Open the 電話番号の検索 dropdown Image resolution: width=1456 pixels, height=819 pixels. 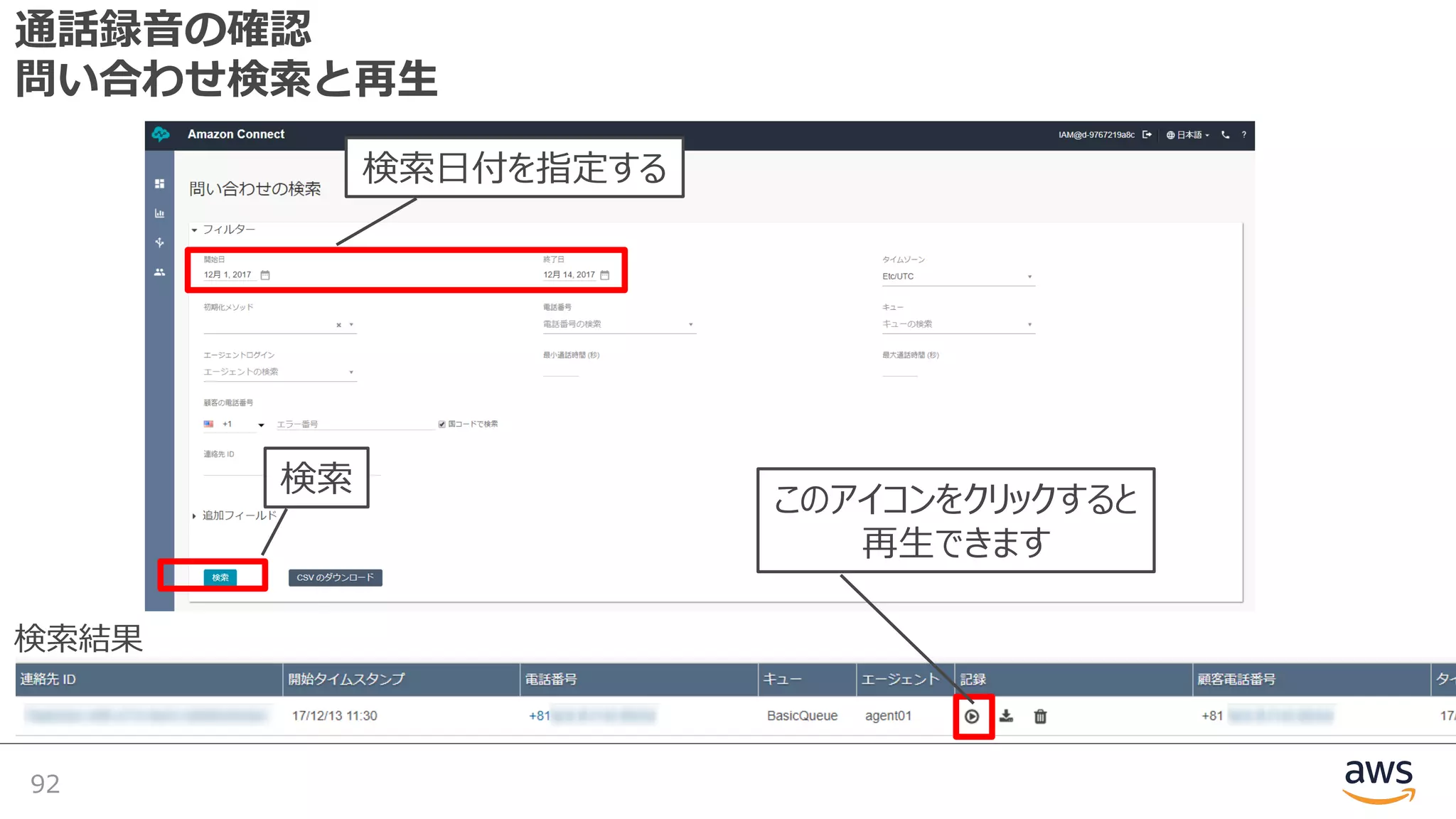[x=619, y=324]
